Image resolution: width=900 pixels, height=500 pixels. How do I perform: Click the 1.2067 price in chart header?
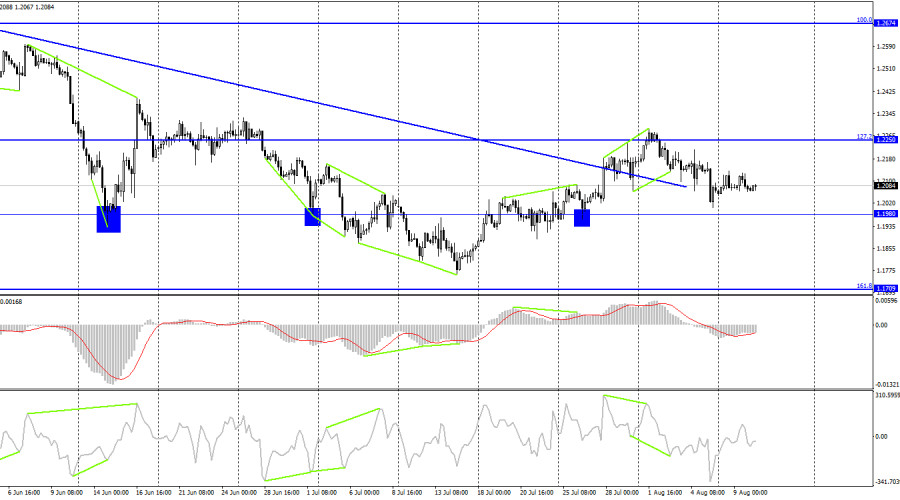tap(26, 7)
